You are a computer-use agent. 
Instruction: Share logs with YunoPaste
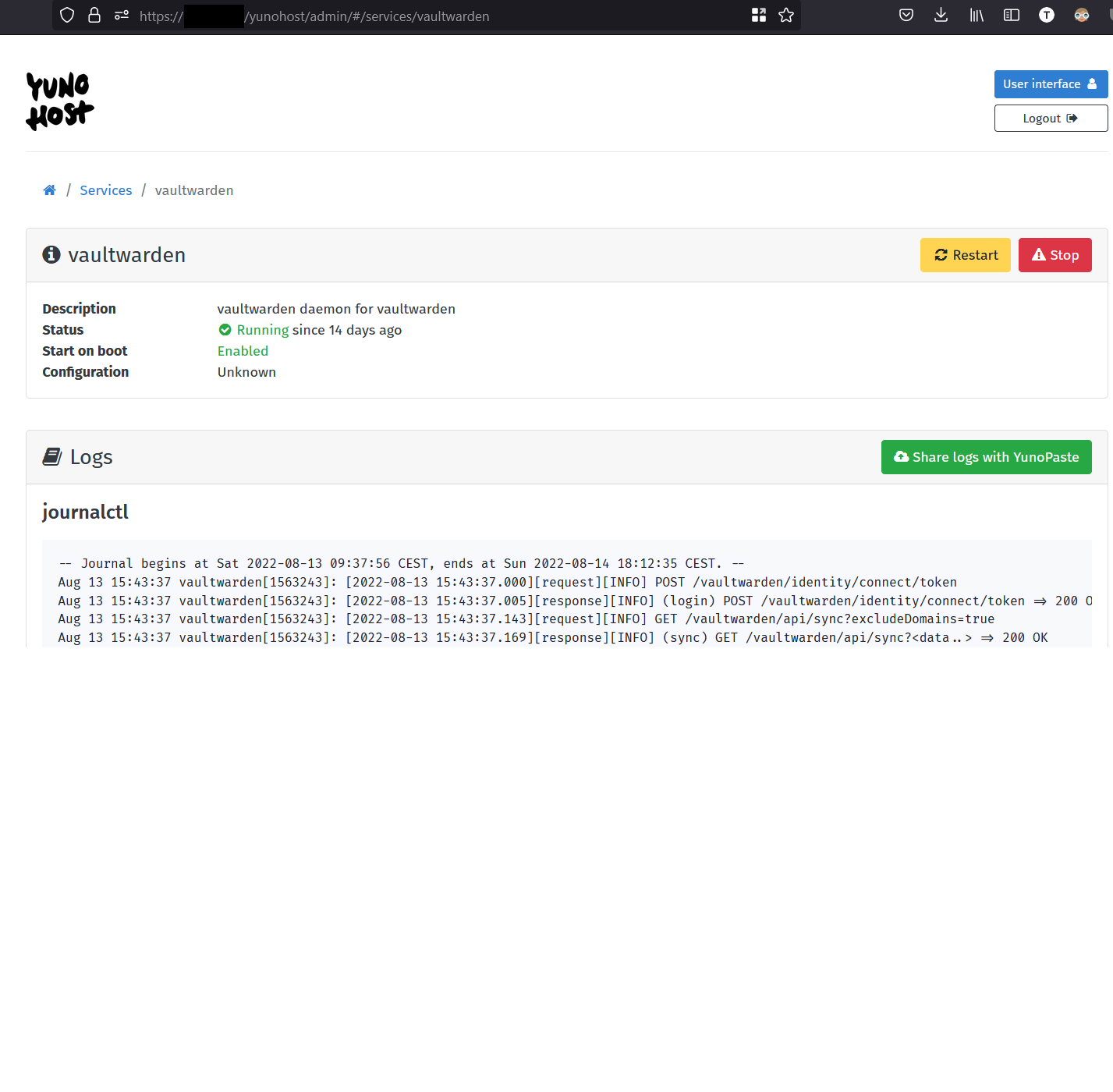[x=987, y=457]
